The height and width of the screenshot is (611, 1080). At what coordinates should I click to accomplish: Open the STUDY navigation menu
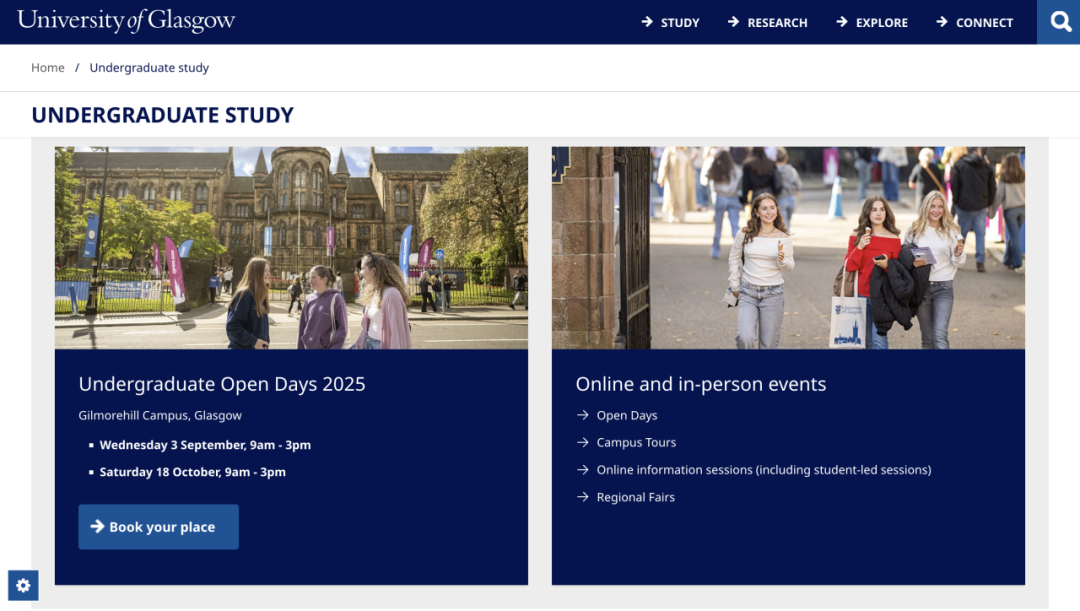(670, 23)
